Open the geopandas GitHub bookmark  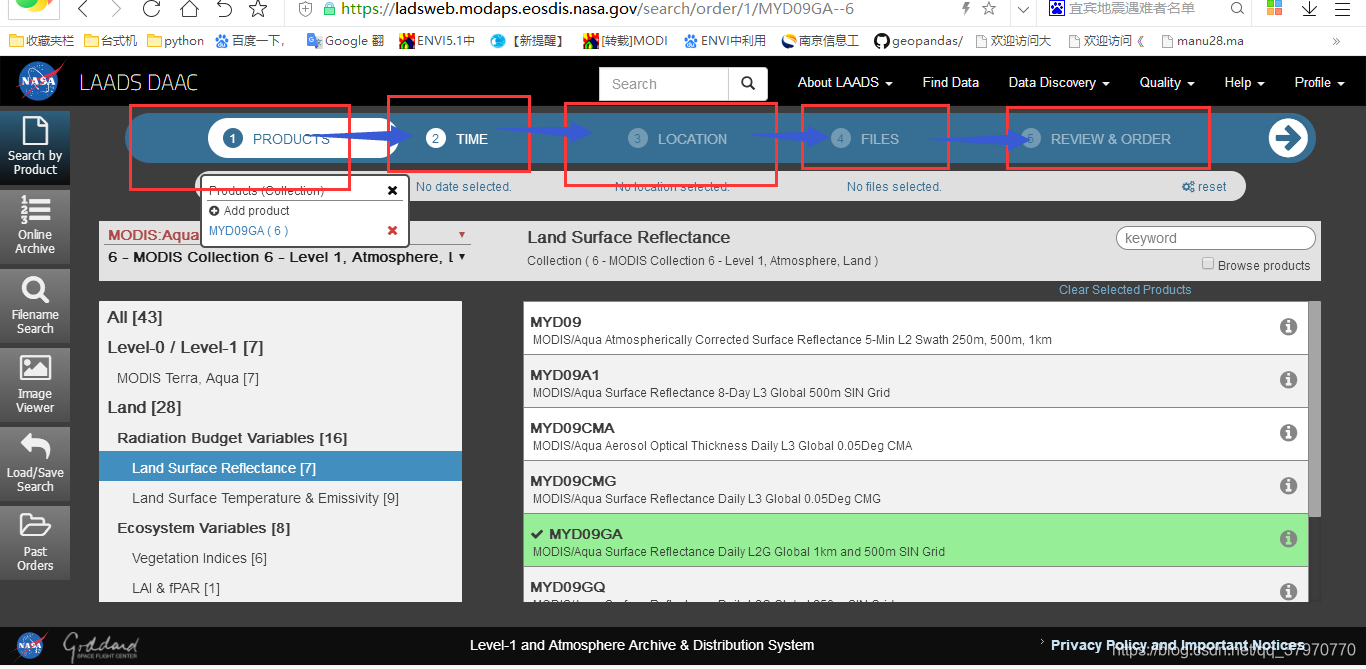coord(918,41)
